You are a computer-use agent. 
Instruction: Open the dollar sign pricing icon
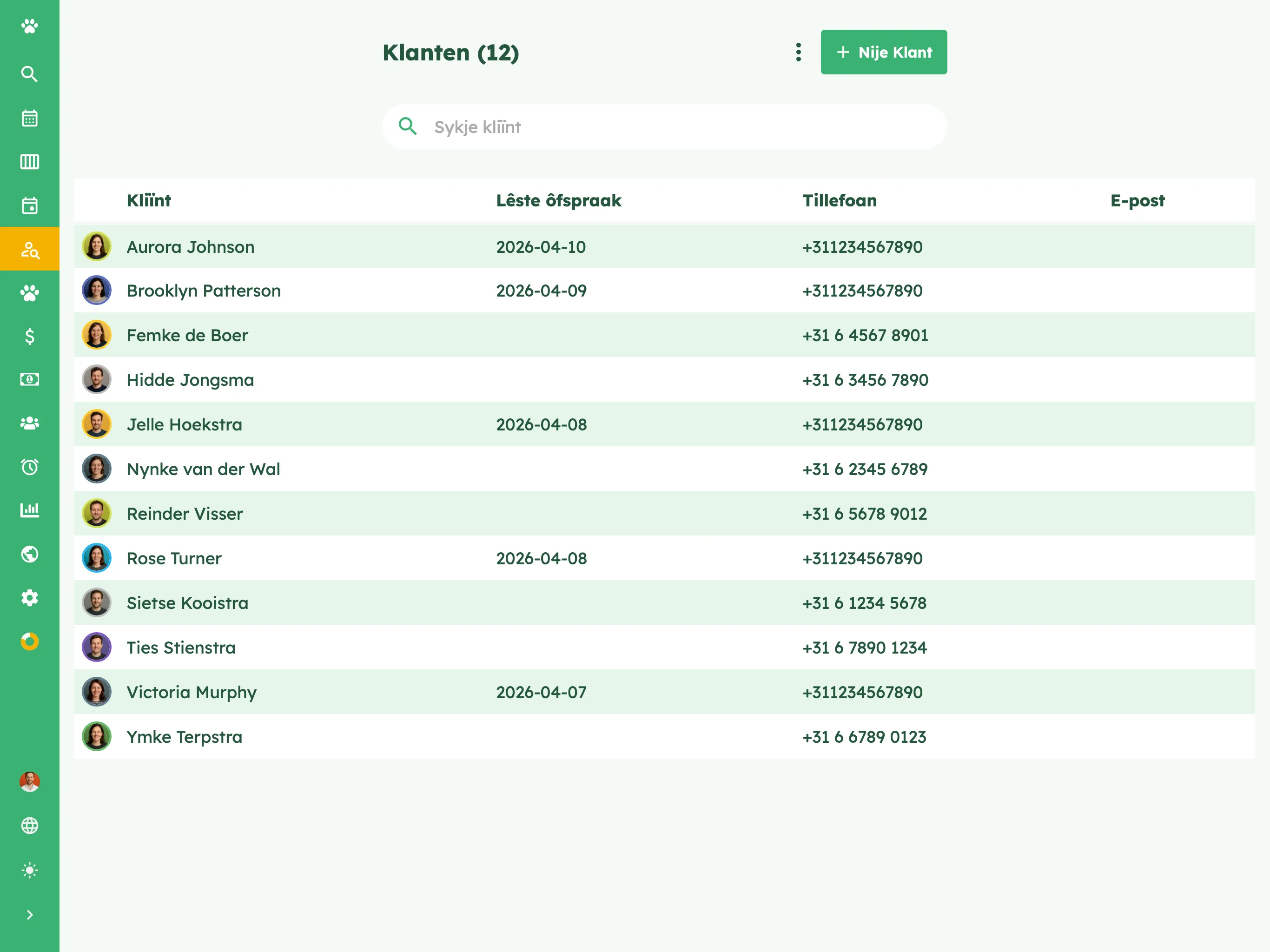[29, 336]
